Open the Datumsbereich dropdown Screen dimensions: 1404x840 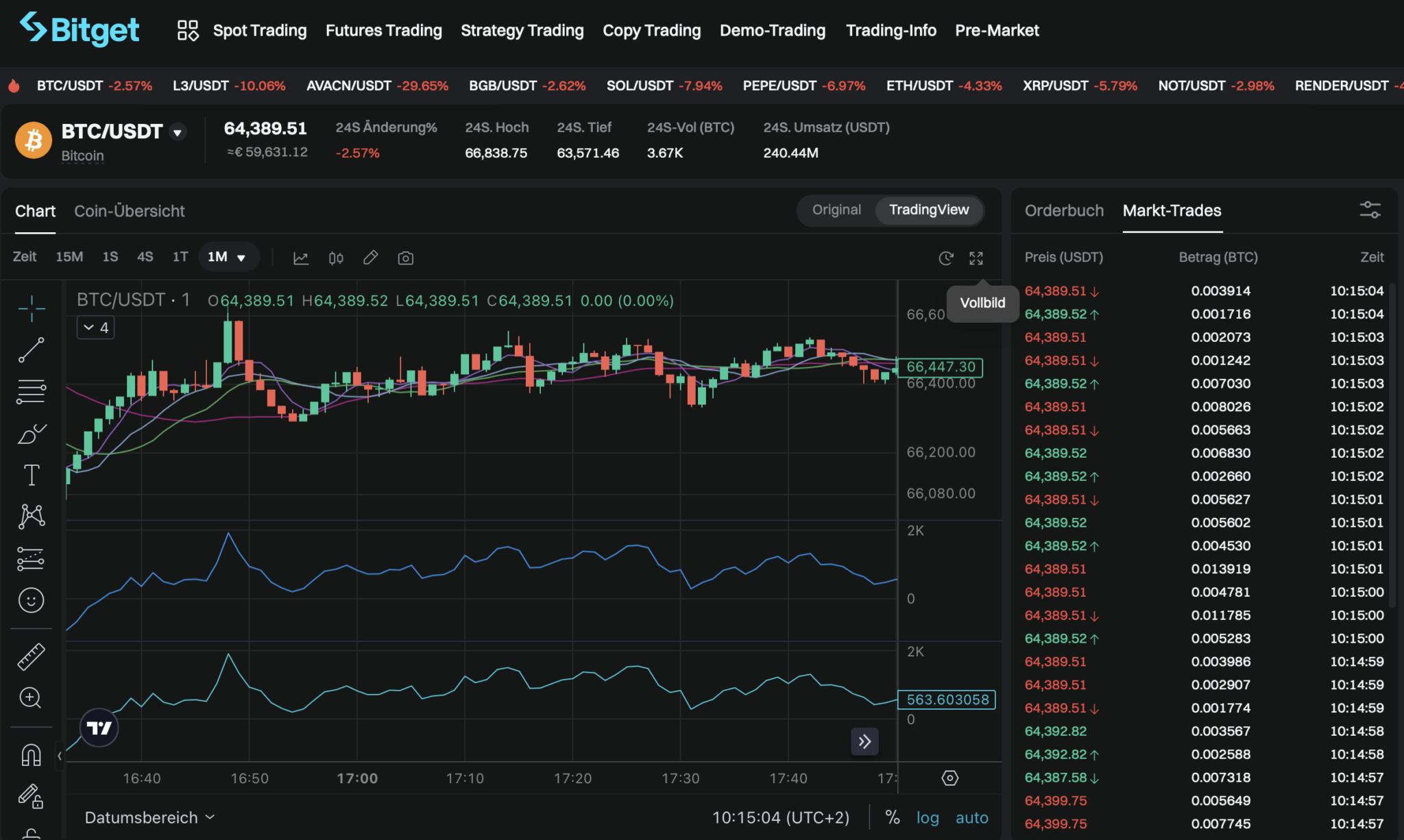tap(148, 817)
